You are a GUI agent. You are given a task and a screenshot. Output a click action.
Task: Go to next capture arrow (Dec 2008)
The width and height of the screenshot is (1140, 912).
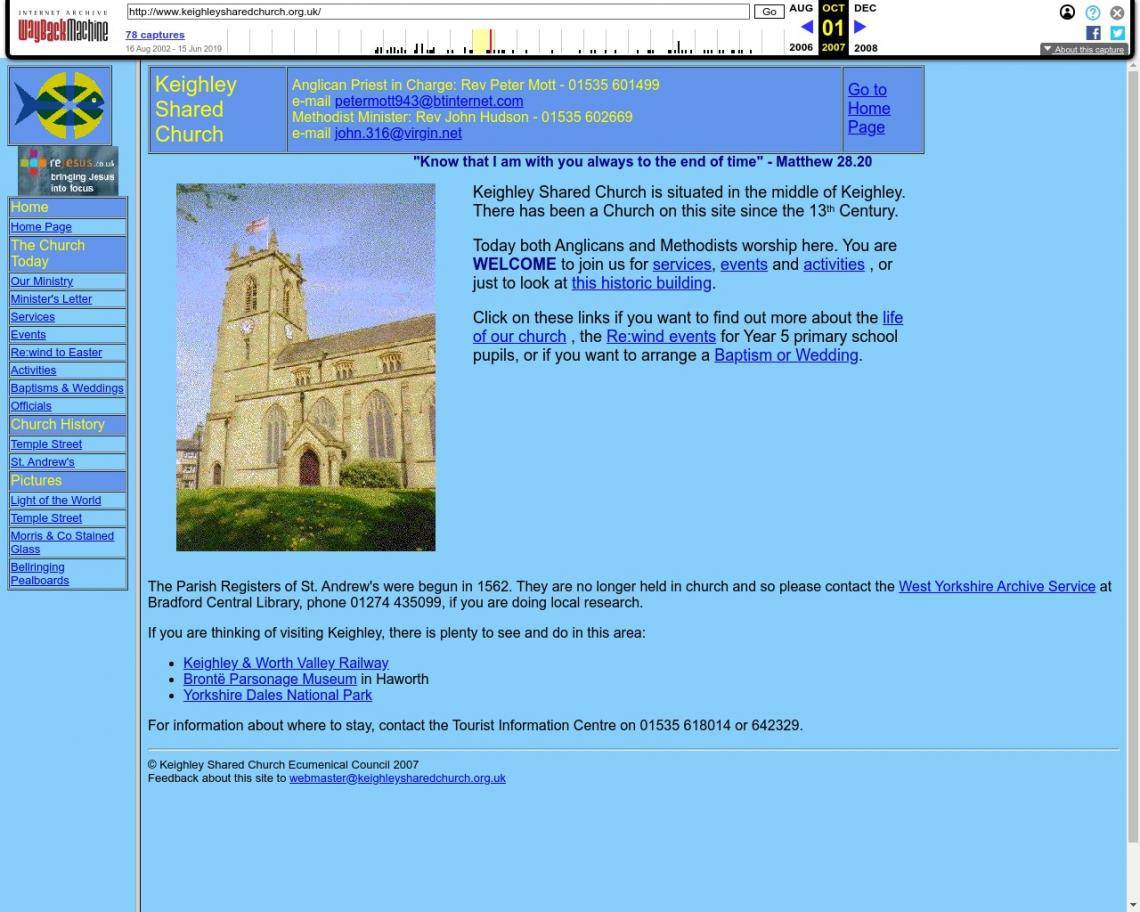tap(860, 27)
